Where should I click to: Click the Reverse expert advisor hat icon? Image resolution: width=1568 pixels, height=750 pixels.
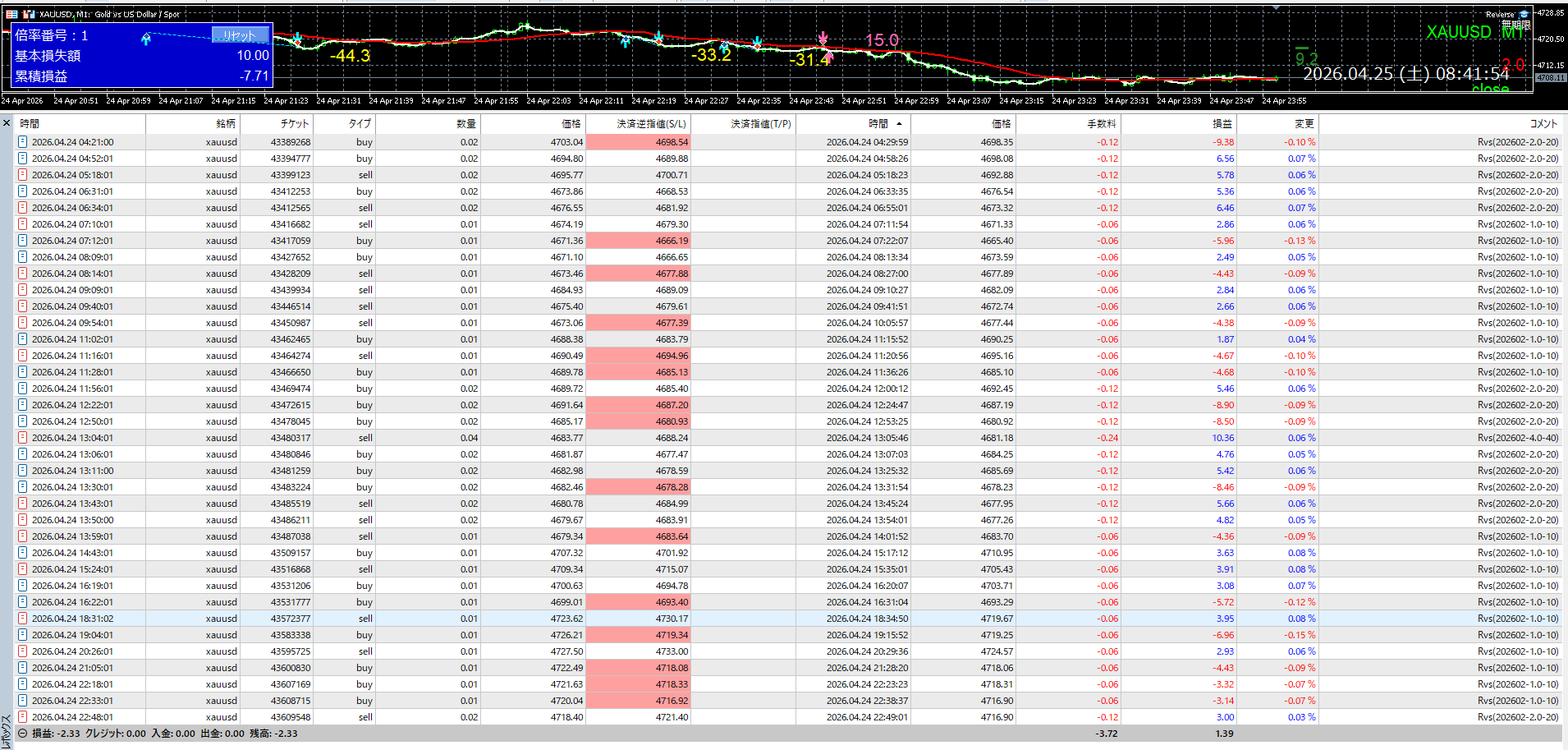click(x=1524, y=14)
